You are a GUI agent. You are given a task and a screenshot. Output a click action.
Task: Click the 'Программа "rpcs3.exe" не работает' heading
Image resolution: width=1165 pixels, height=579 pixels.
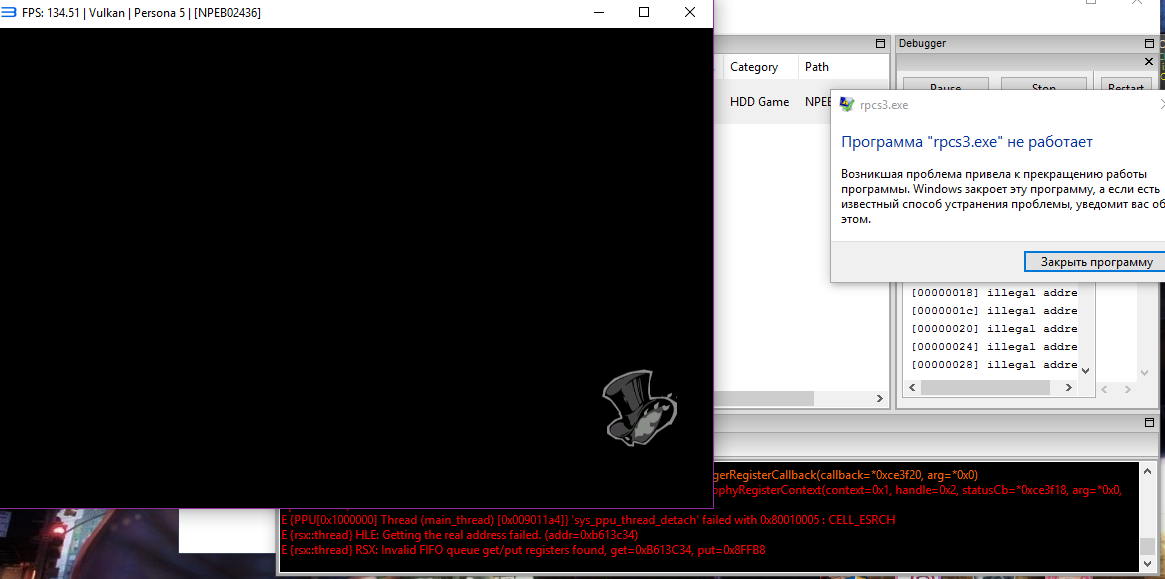(x=967, y=142)
